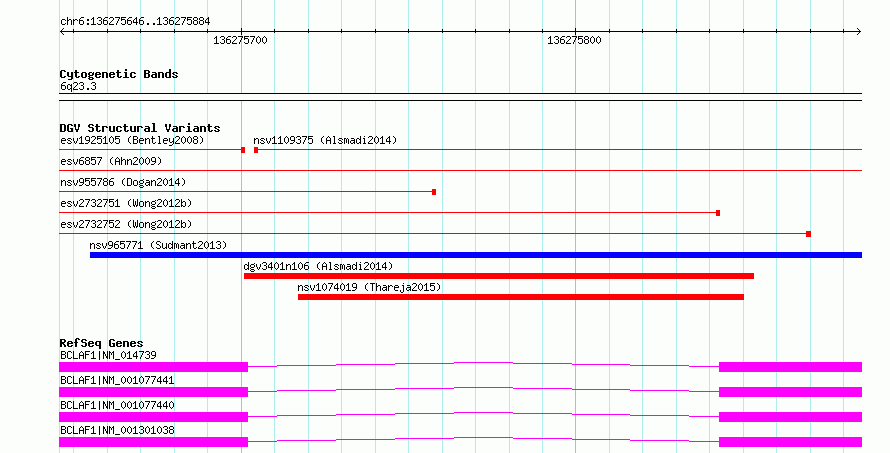Click the end marker of esv2732752
Viewport: 890px width, 453px height.
808,234
